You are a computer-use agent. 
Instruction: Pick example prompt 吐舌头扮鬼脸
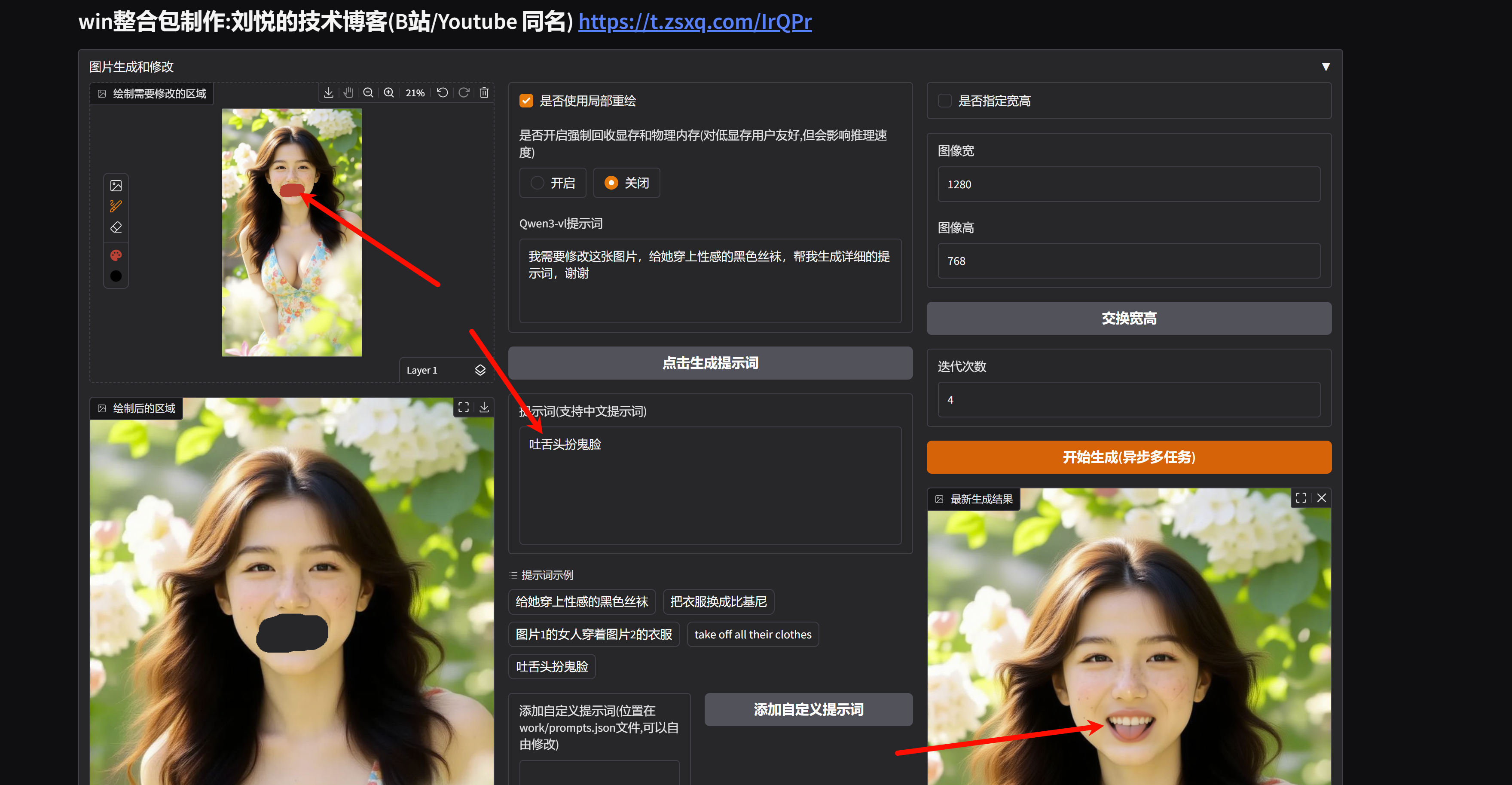pyautogui.click(x=552, y=667)
